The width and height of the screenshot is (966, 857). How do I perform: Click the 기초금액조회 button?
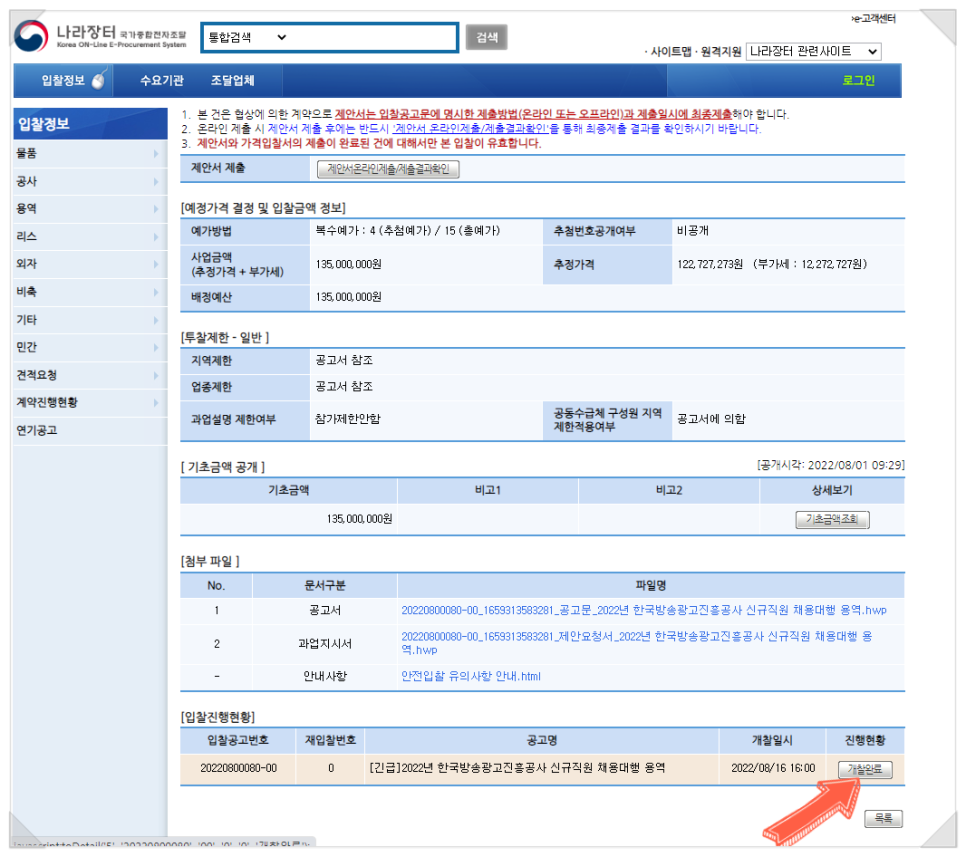click(832, 519)
